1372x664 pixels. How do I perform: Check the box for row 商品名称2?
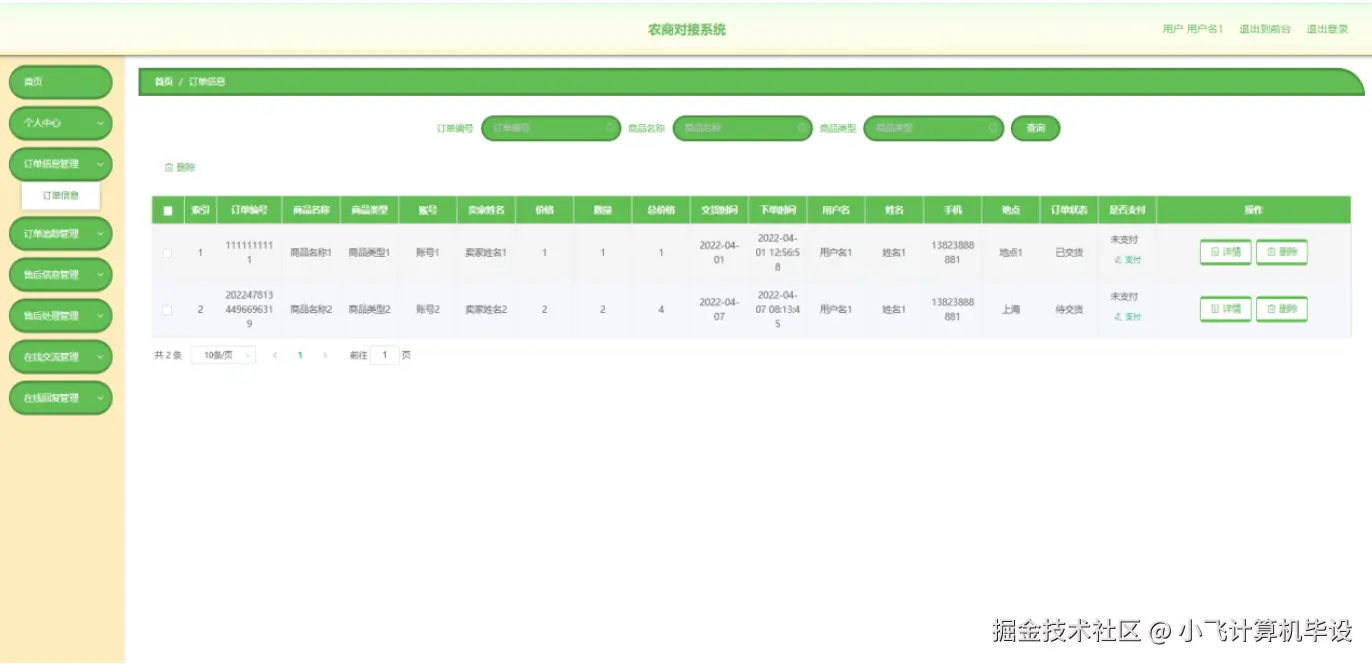[x=167, y=310]
